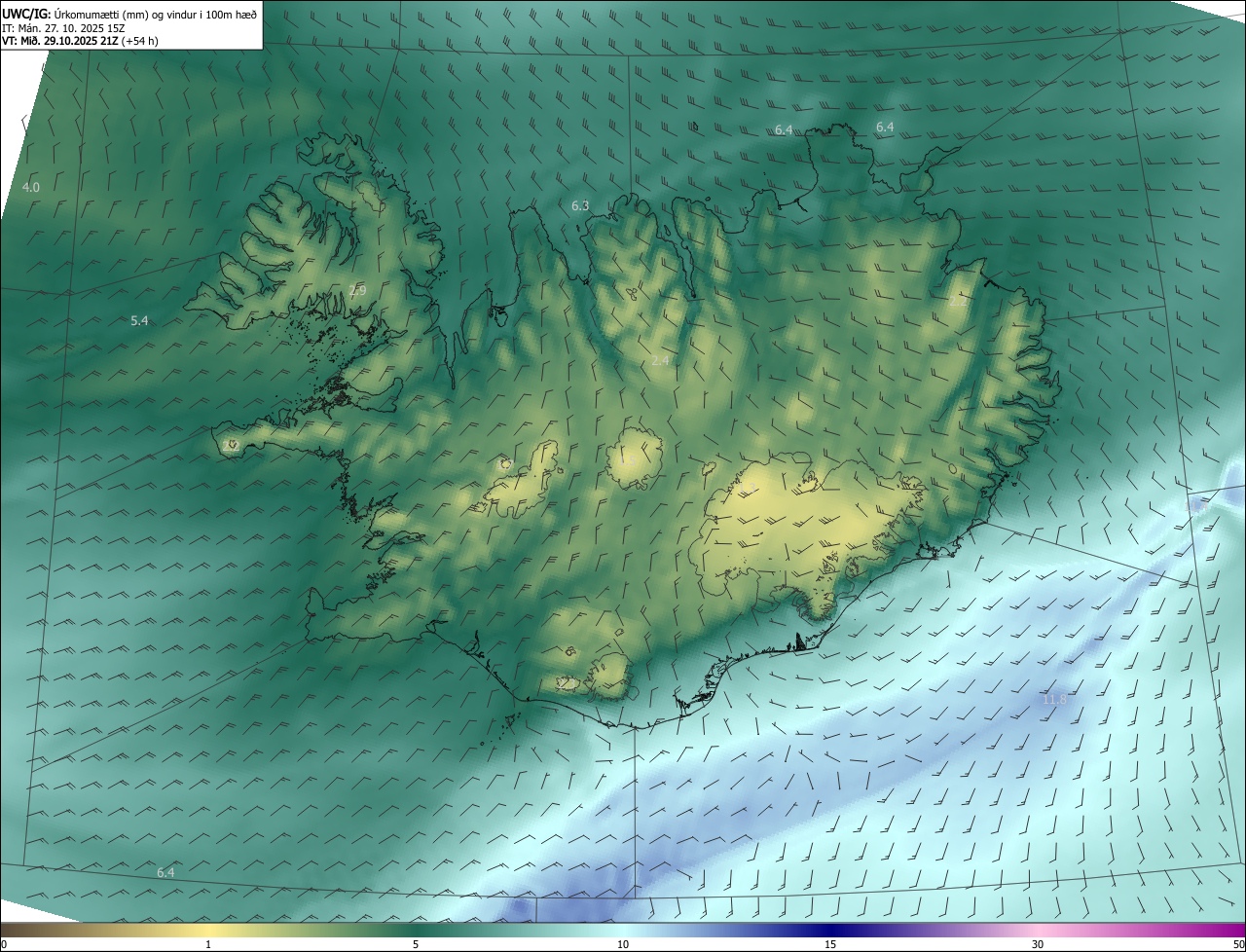Click the 2.9 value over the Westfjords
Screen dimensions: 1246x952
click(357, 290)
